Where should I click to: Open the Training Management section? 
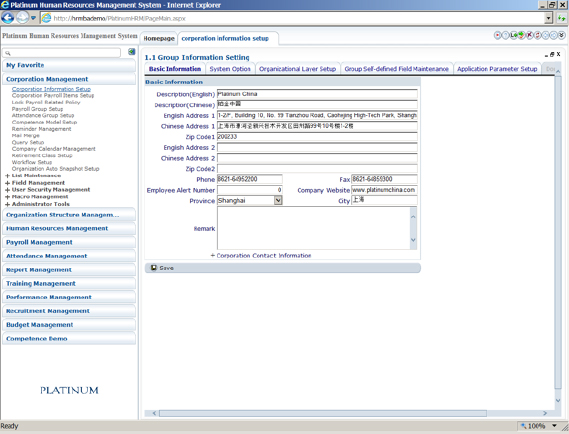pos(69,284)
